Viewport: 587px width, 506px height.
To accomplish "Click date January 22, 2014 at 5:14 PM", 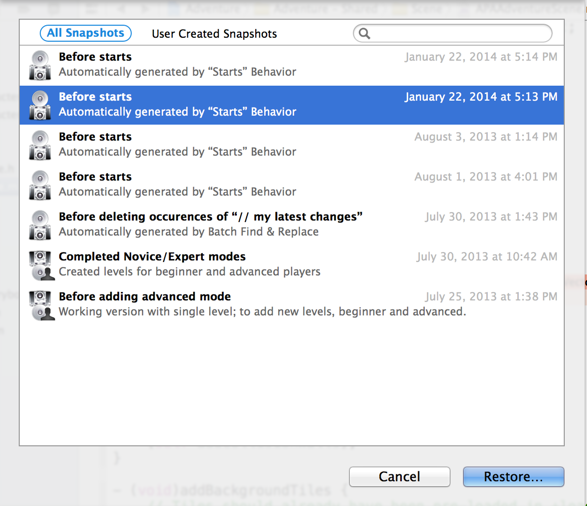I will click(481, 57).
